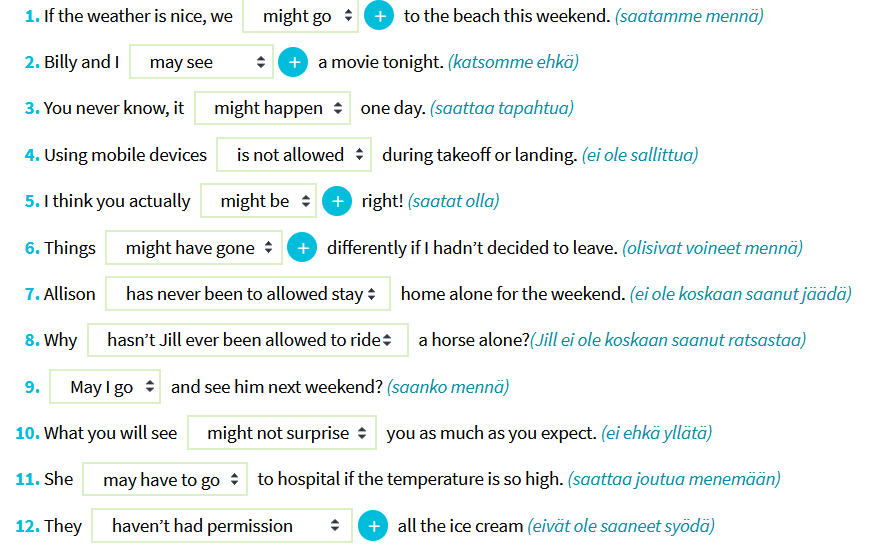This screenshot has width=896, height=549.
Task: Open the 'may see' answer dropdown
Action: coord(201,62)
